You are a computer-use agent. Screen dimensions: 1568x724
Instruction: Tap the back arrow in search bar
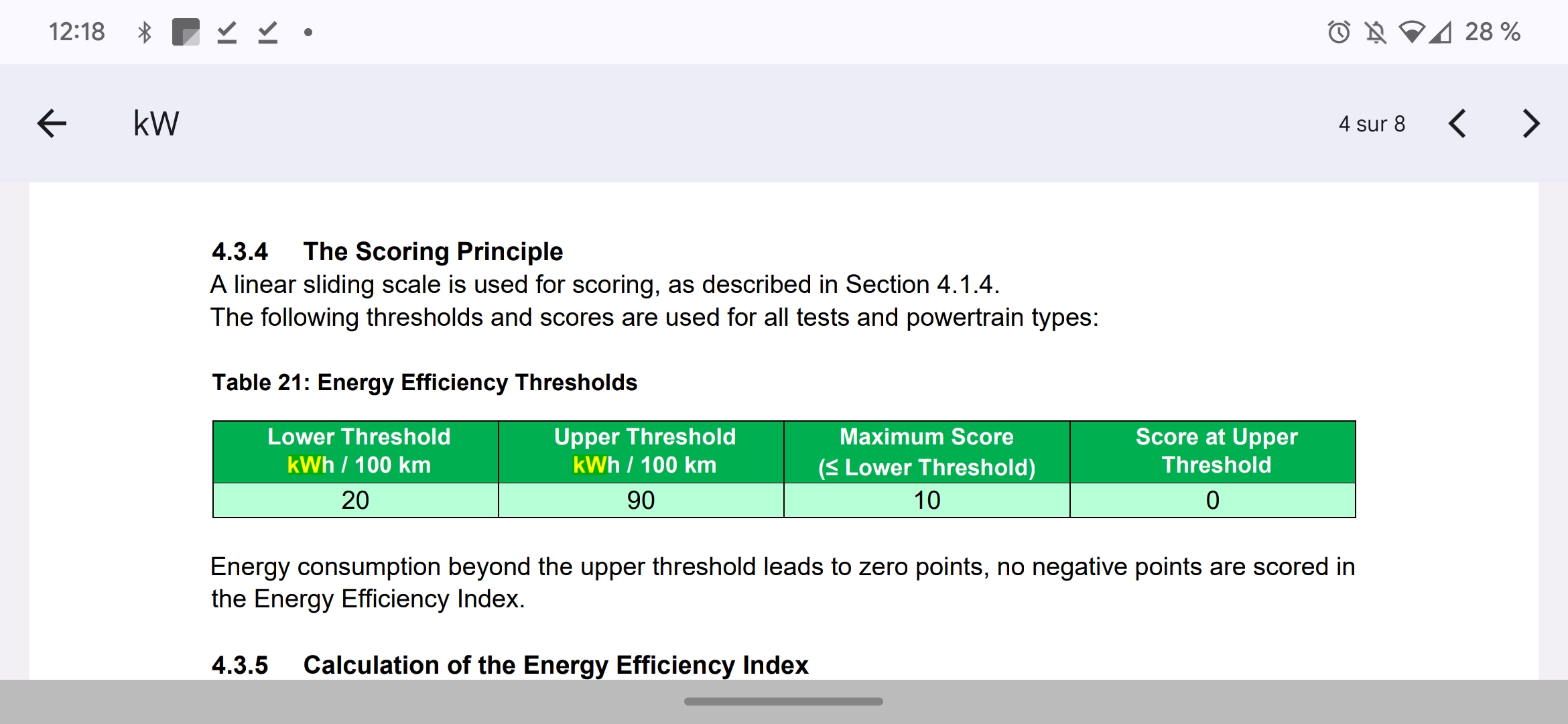[x=52, y=123]
